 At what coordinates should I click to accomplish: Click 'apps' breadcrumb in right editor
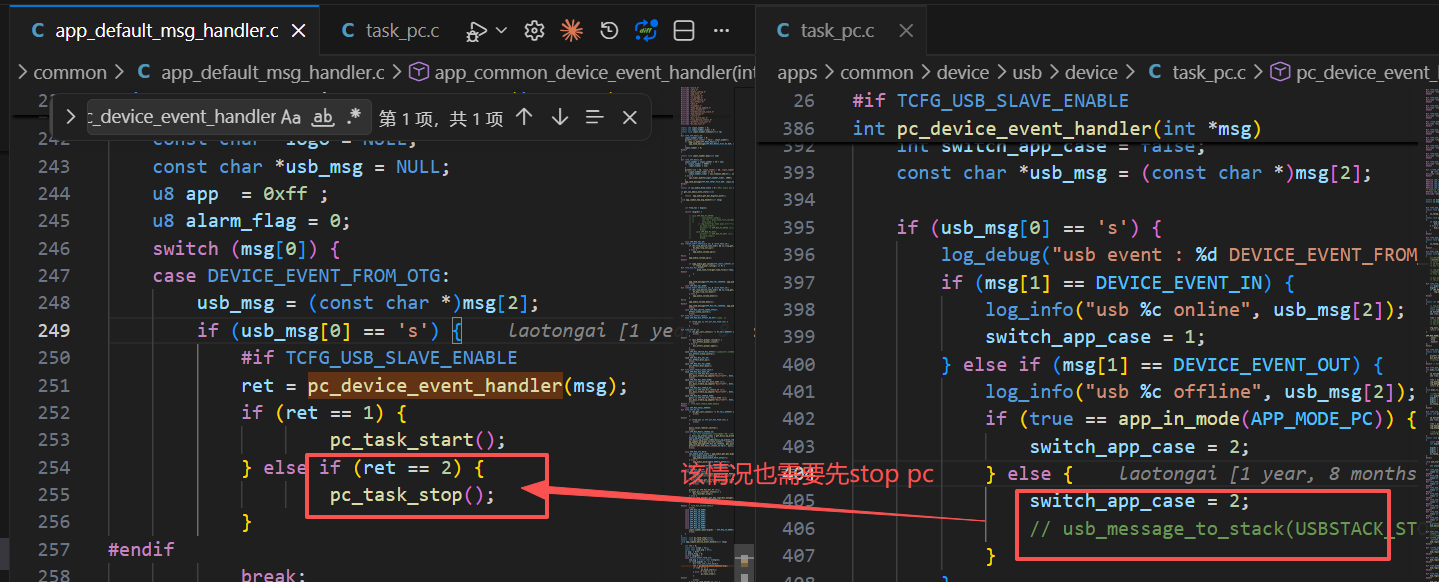tap(797, 72)
